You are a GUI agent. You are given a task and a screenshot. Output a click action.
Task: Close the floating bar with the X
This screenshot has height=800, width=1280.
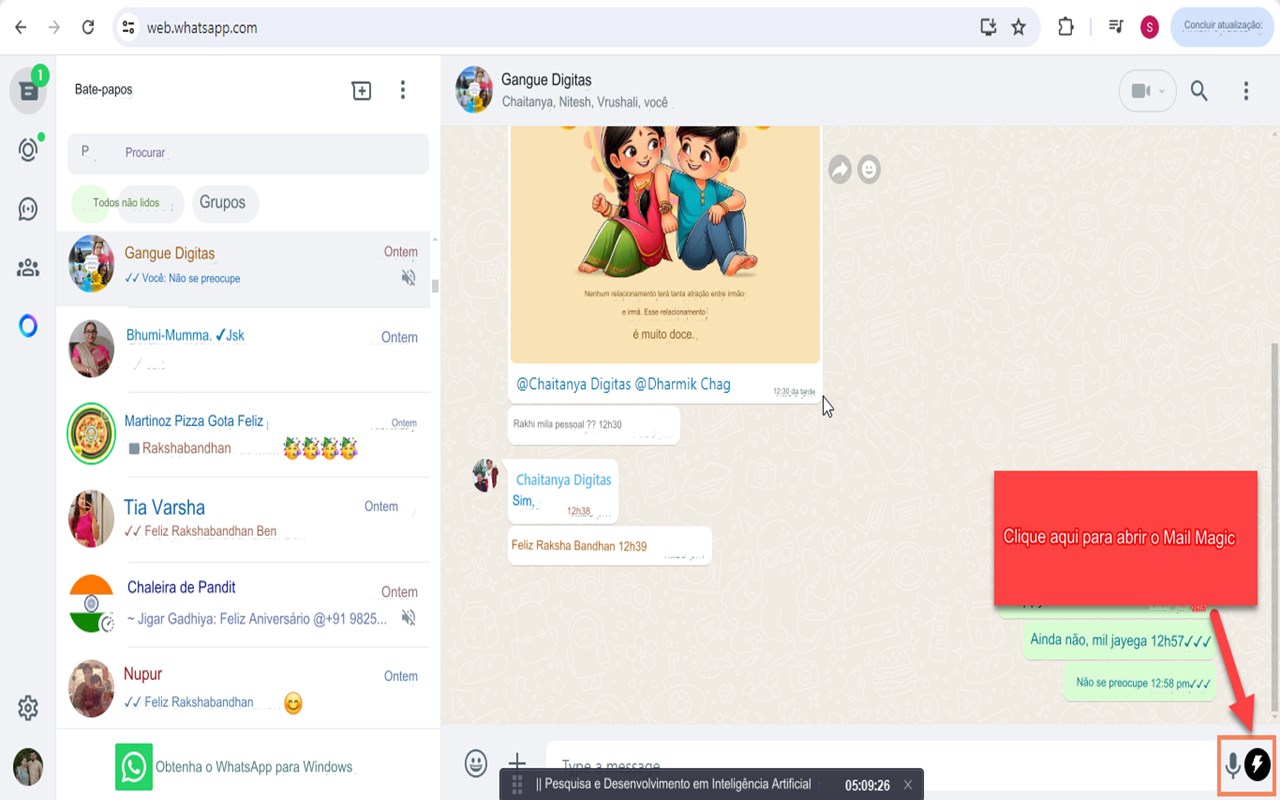click(908, 785)
